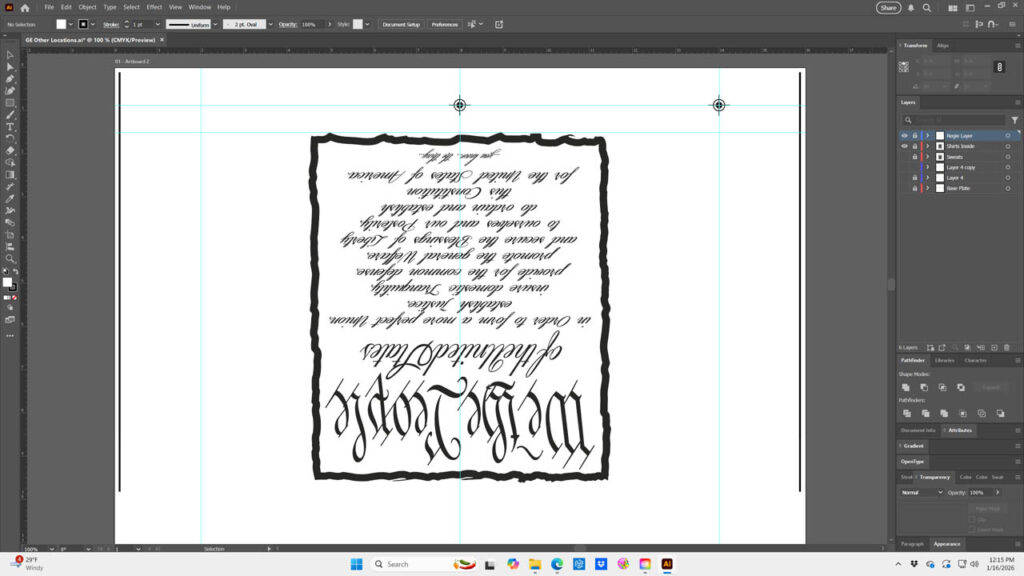Screen dimensions: 1024x576
Task: Toggle Constrain Proportions link in Transform
Action: [x=999, y=67]
